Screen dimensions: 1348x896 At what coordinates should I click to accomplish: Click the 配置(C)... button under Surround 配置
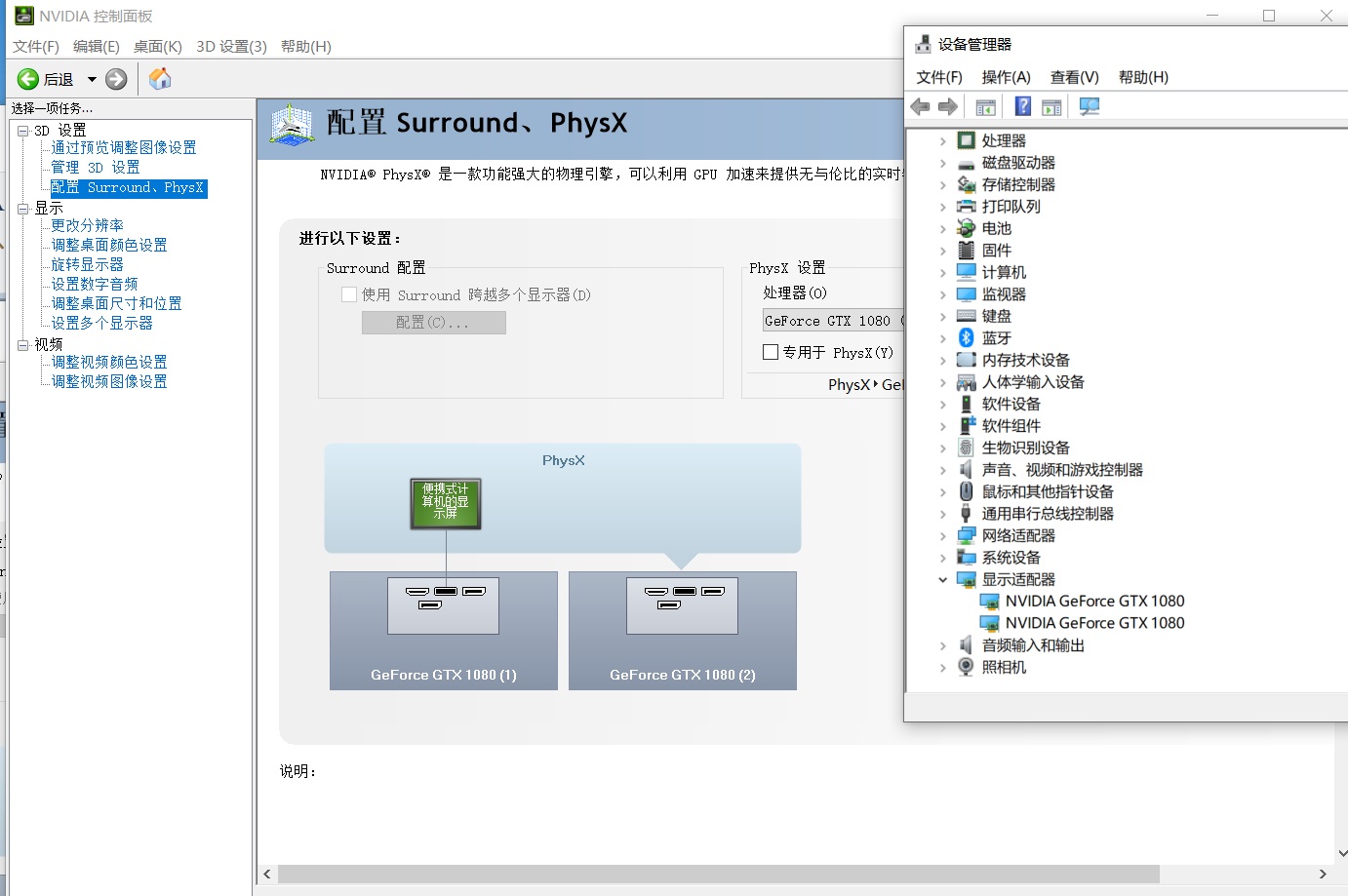(434, 323)
